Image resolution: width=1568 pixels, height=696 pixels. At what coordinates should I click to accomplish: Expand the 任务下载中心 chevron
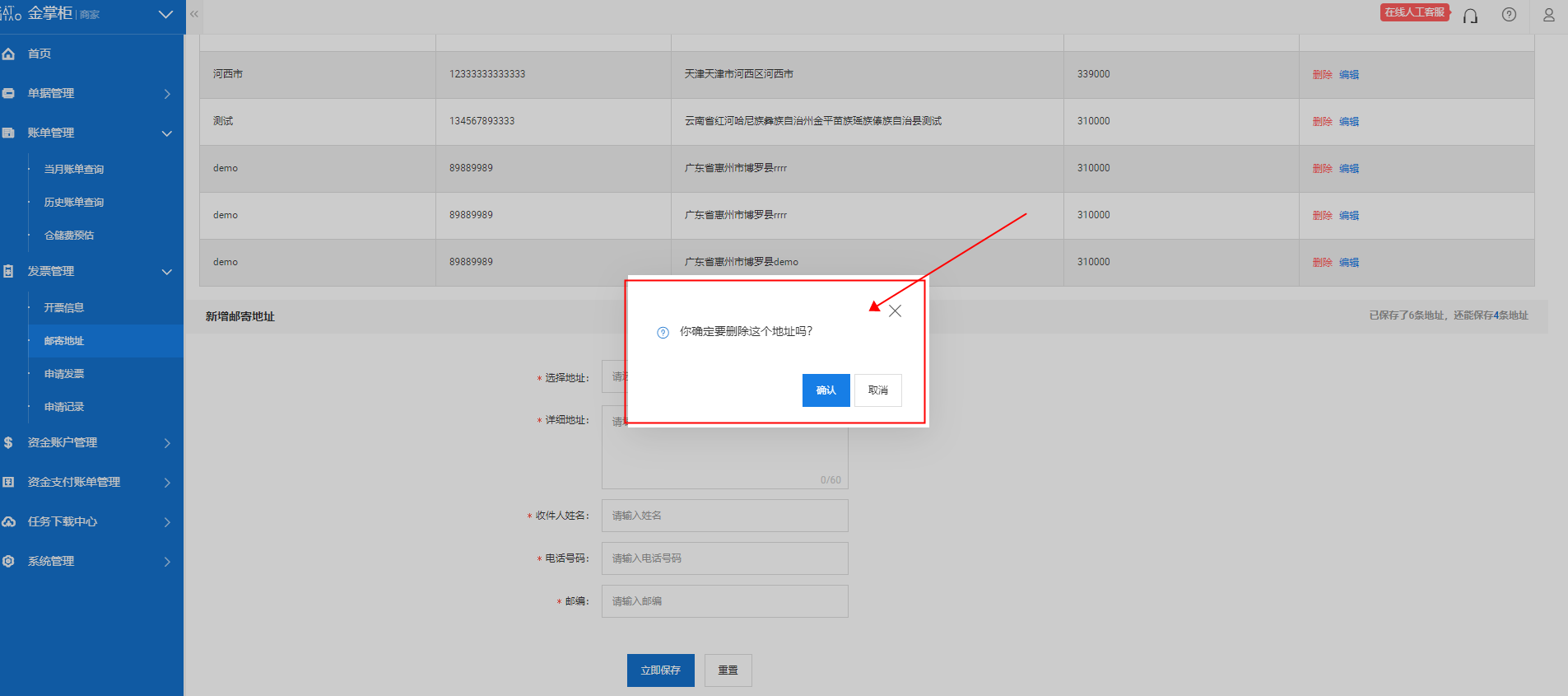[x=167, y=522]
